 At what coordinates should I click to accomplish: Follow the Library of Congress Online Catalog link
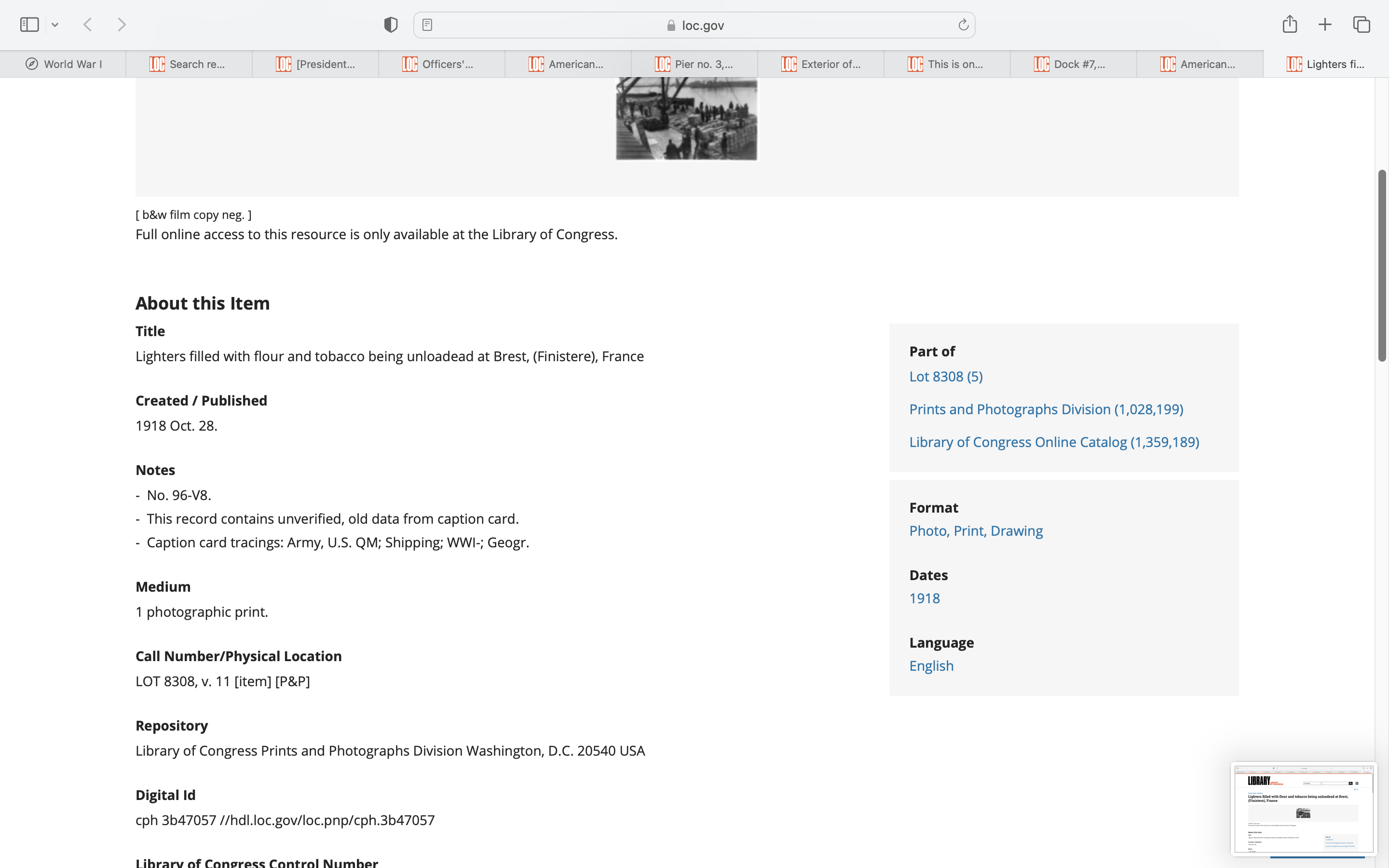[x=1054, y=442]
